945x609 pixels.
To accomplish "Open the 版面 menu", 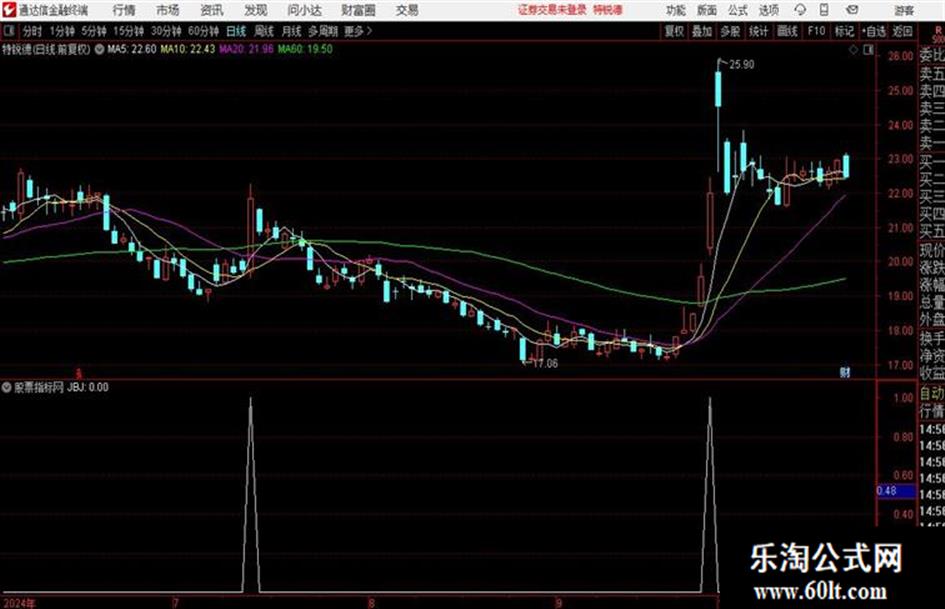I will coord(707,10).
